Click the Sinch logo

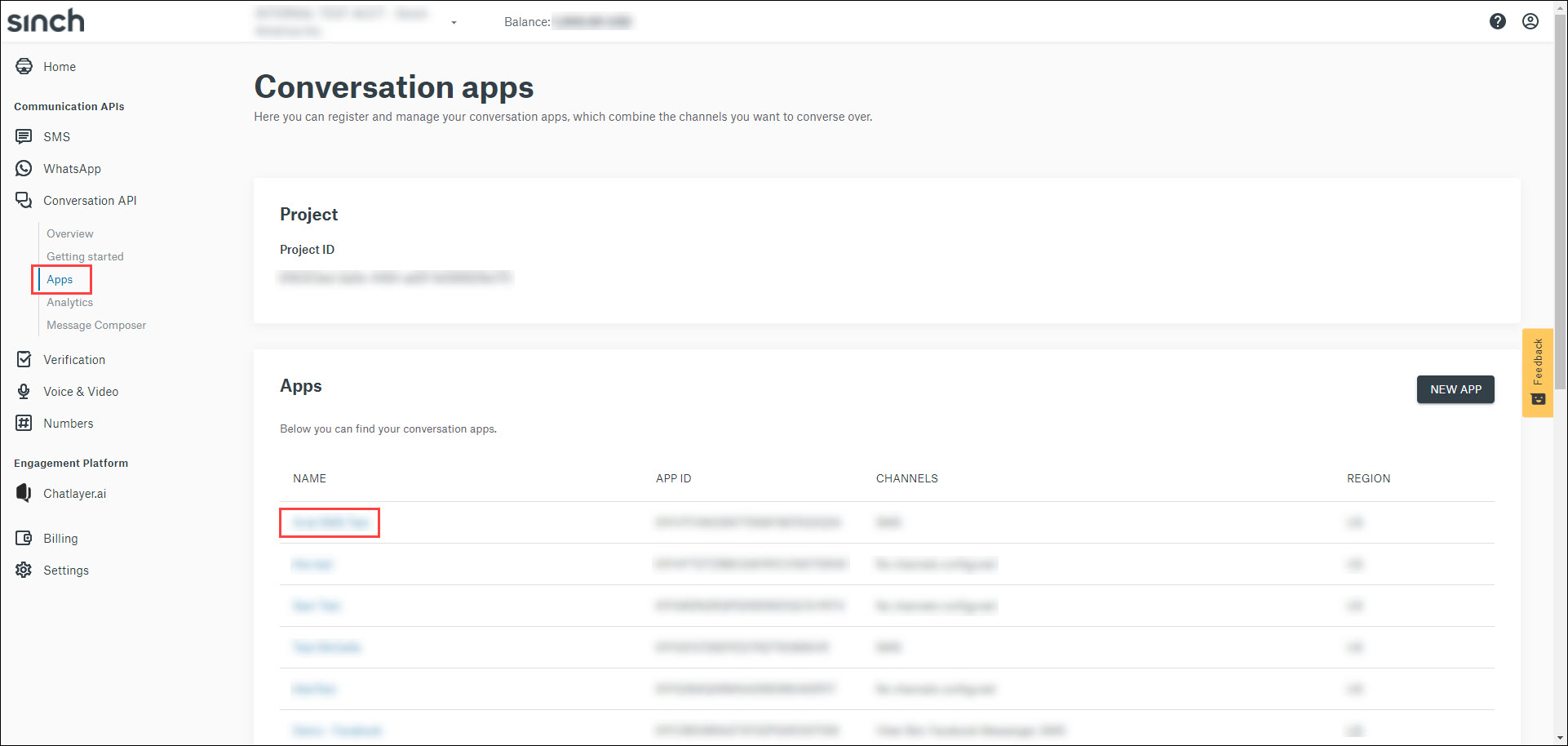pyautogui.click(x=45, y=20)
